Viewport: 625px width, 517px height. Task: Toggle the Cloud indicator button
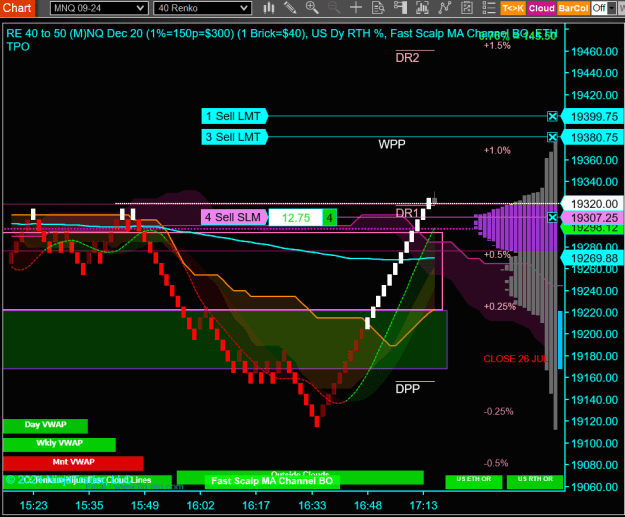[x=541, y=8]
